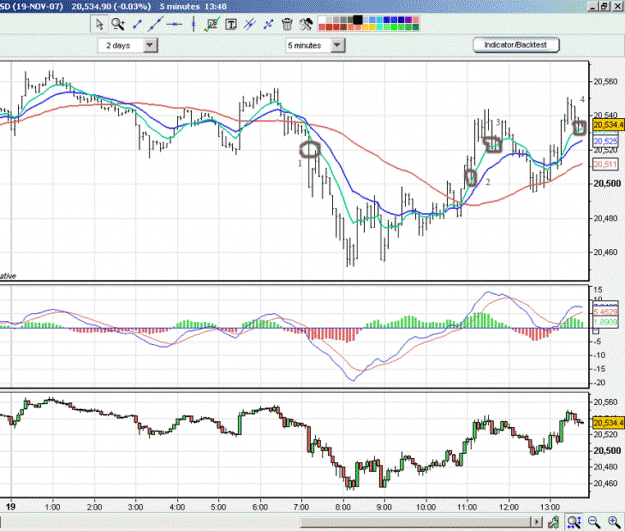
Task: Click the trash delete icon
Action: pyautogui.click(x=287, y=24)
